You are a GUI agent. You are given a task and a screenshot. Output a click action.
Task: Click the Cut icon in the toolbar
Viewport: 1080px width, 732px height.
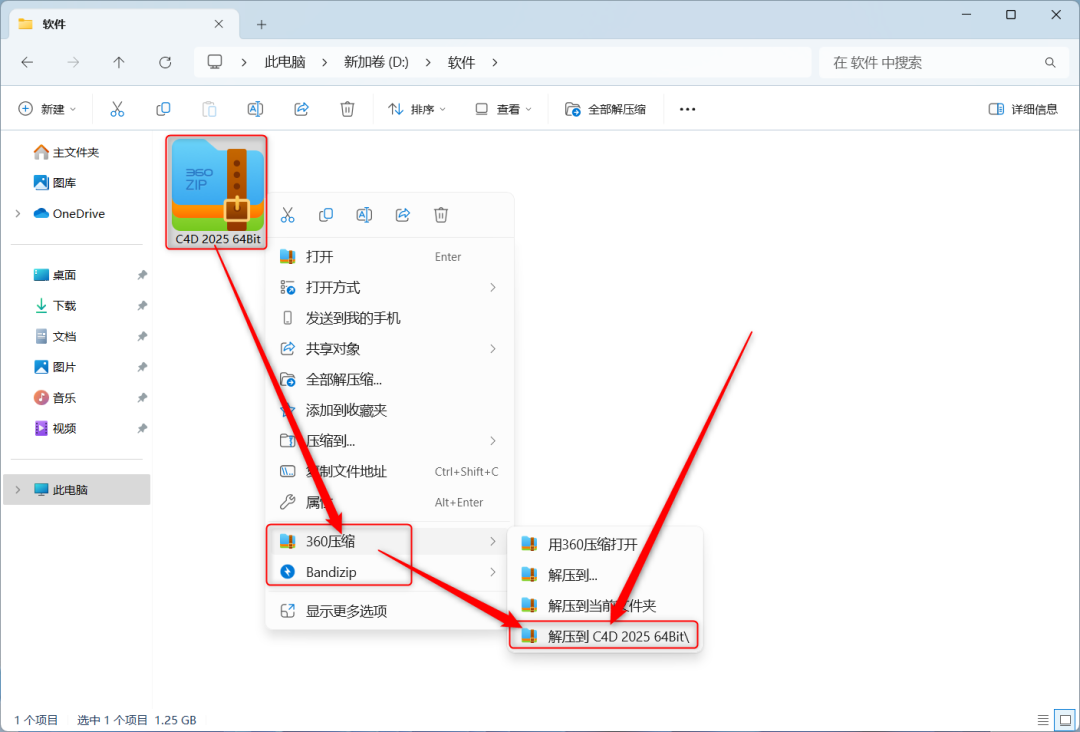pyautogui.click(x=117, y=109)
